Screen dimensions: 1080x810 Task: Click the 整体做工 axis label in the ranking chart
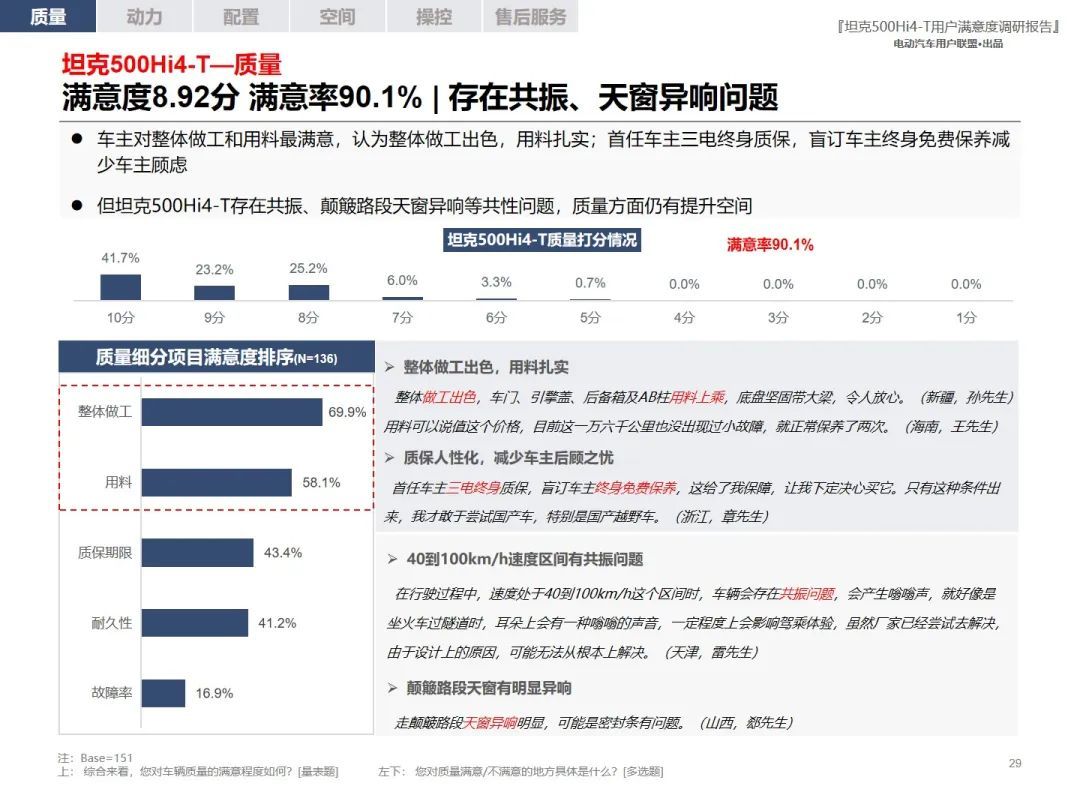[105, 411]
